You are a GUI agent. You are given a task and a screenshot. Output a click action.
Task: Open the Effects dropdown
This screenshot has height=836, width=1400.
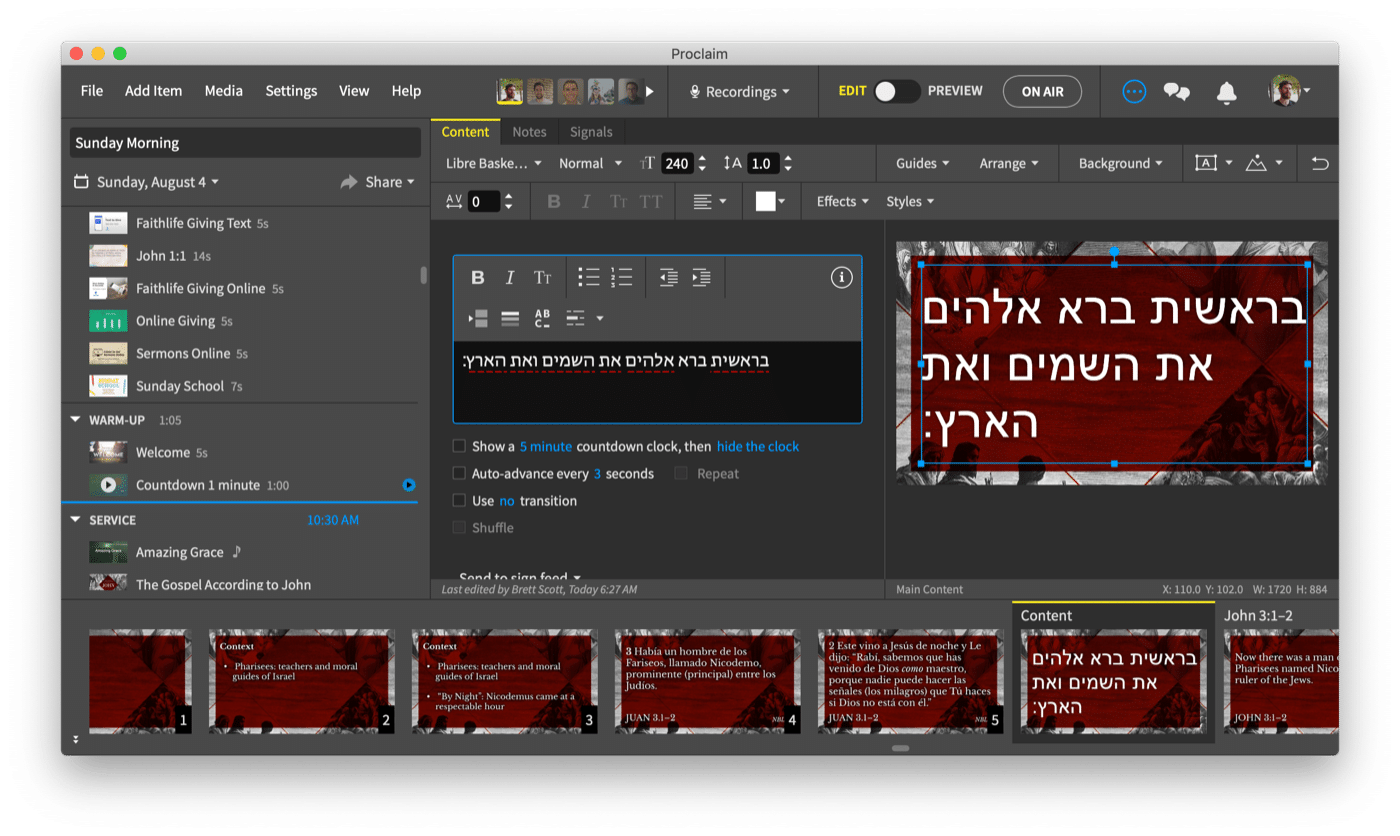pyautogui.click(x=842, y=201)
